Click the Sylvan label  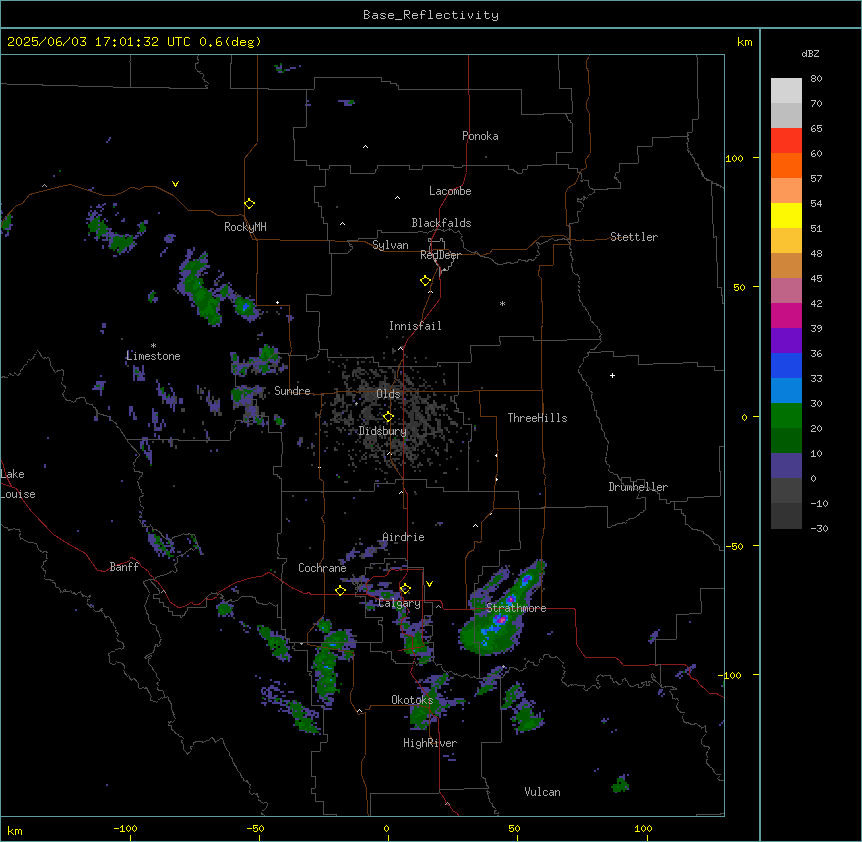point(390,245)
